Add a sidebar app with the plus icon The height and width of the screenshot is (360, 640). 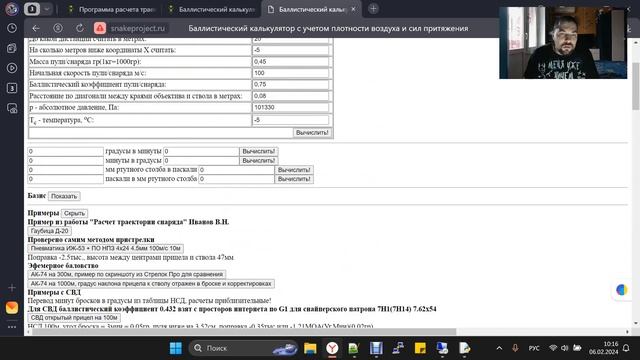point(12,288)
